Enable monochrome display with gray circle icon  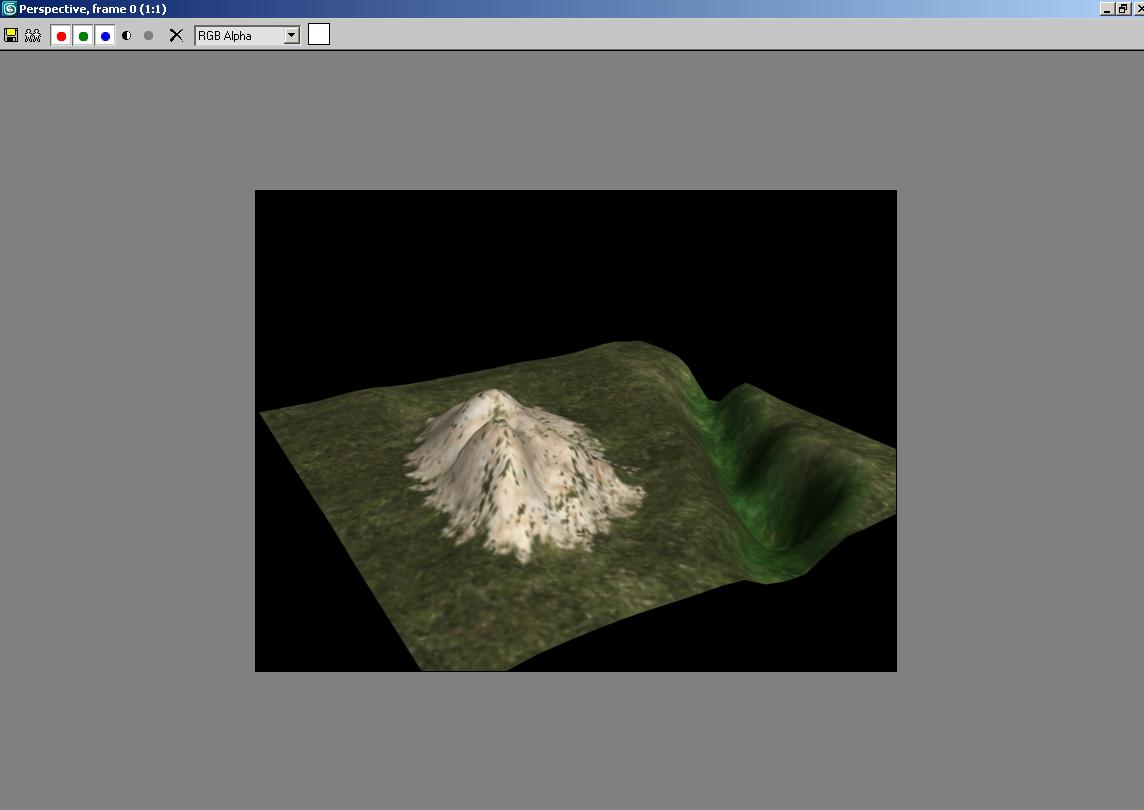pos(149,35)
